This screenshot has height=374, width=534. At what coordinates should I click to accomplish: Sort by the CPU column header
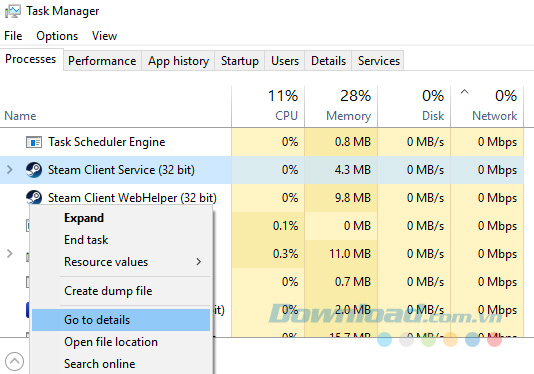pos(268,106)
